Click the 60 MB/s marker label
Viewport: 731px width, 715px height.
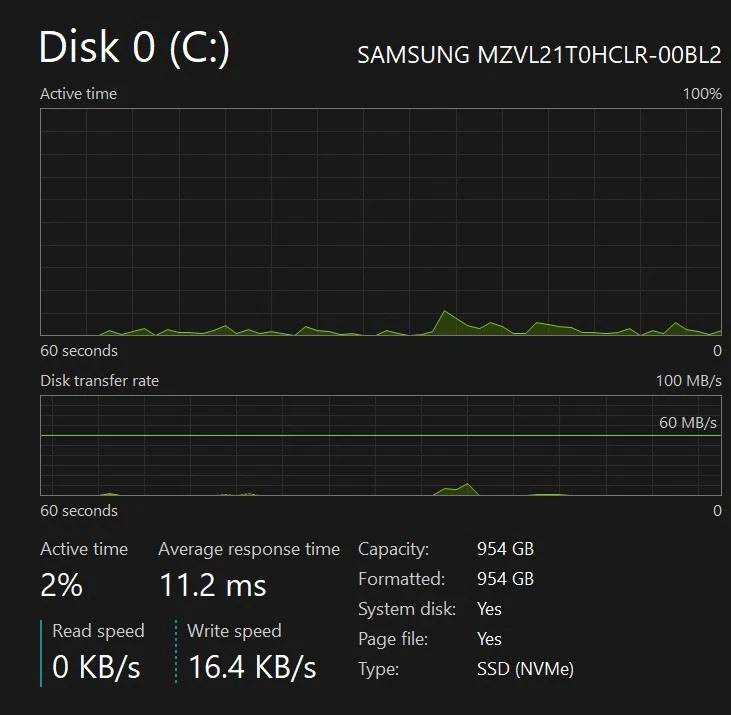[x=688, y=423]
